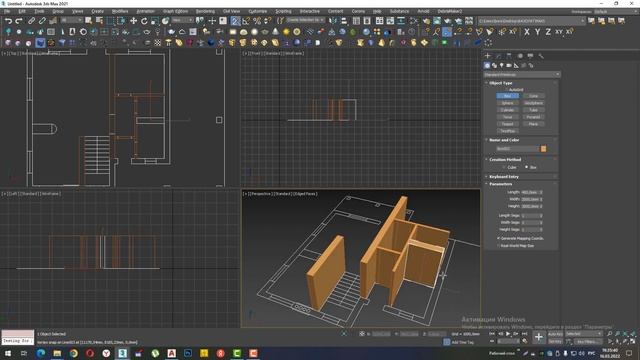Toggle the Angle Snap icon
This screenshot has width=640, height=360.
(x=246, y=20)
